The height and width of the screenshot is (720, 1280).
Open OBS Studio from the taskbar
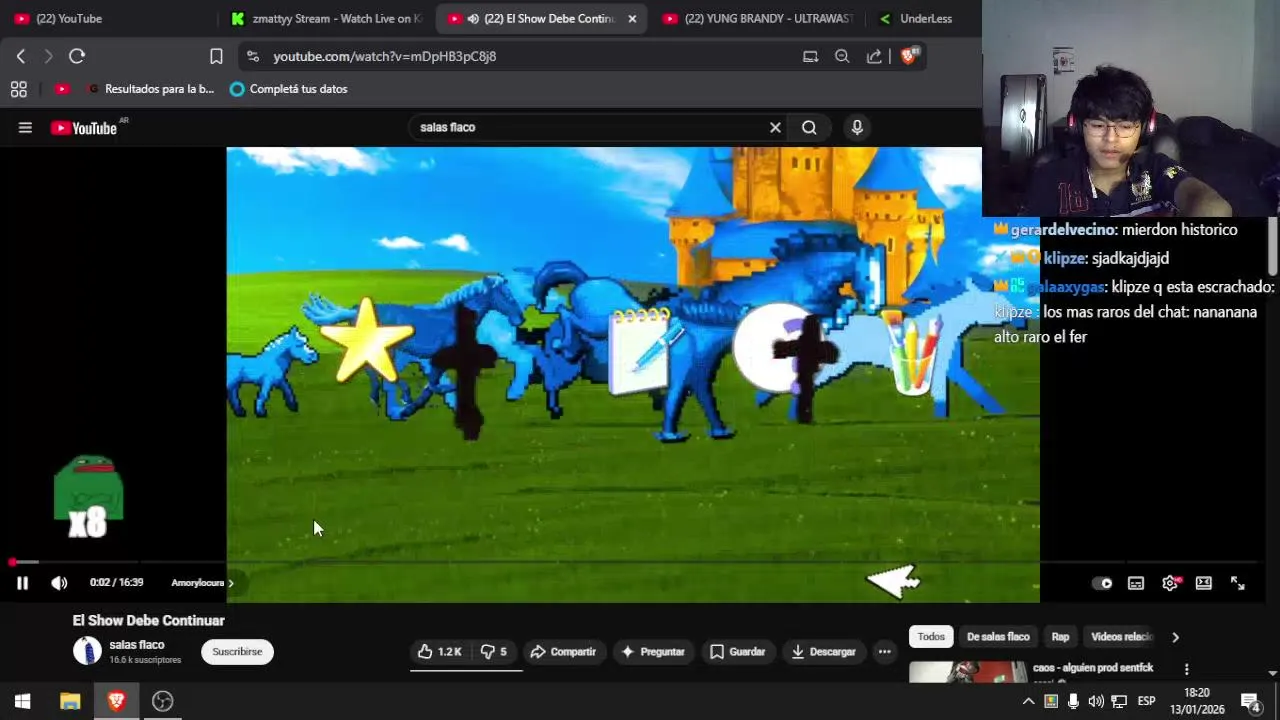(x=163, y=701)
